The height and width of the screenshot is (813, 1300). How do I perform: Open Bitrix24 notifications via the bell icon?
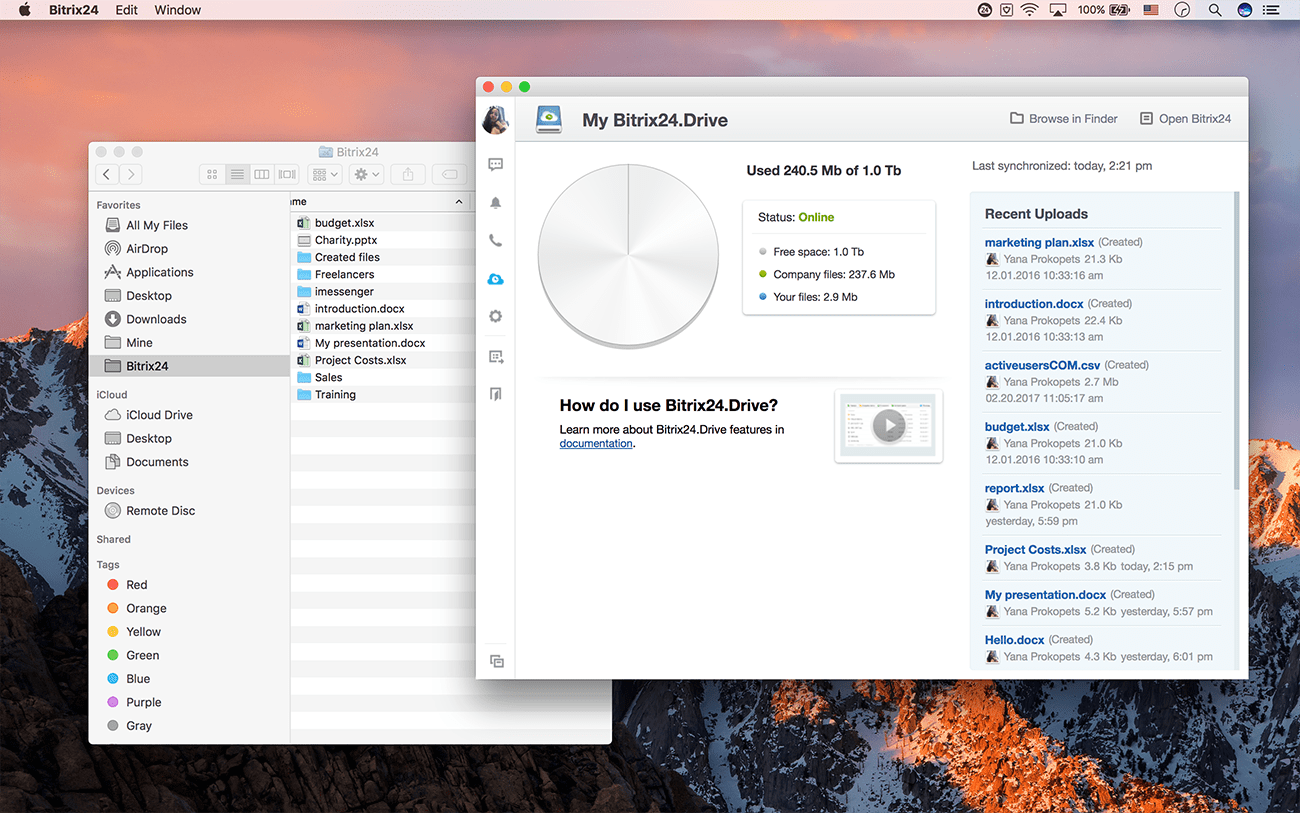coord(495,202)
